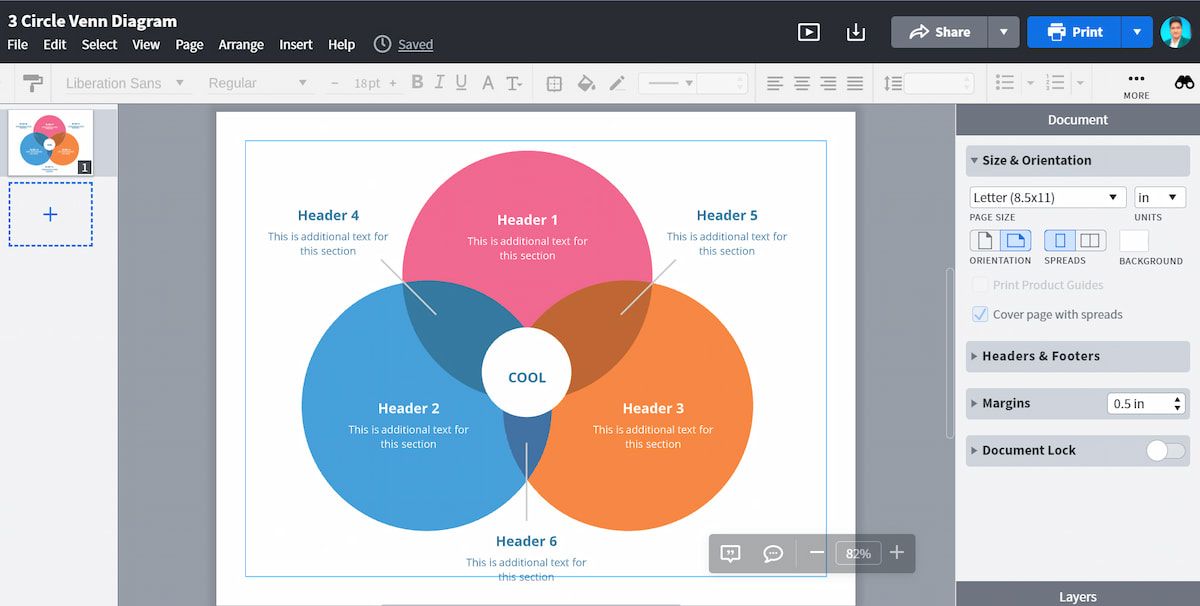Click the download document icon

(x=856, y=32)
